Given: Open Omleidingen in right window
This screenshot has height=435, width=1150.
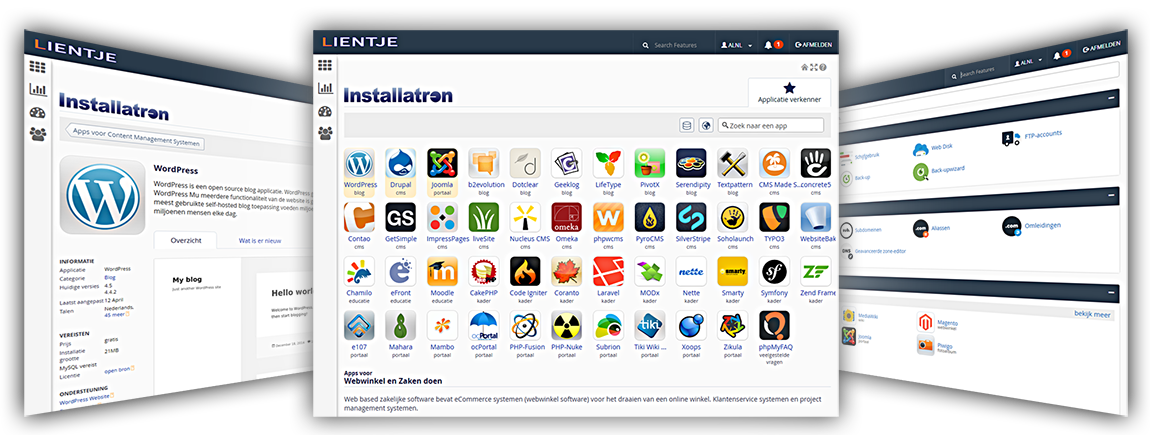Looking at the screenshot, I should (1032, 225).
